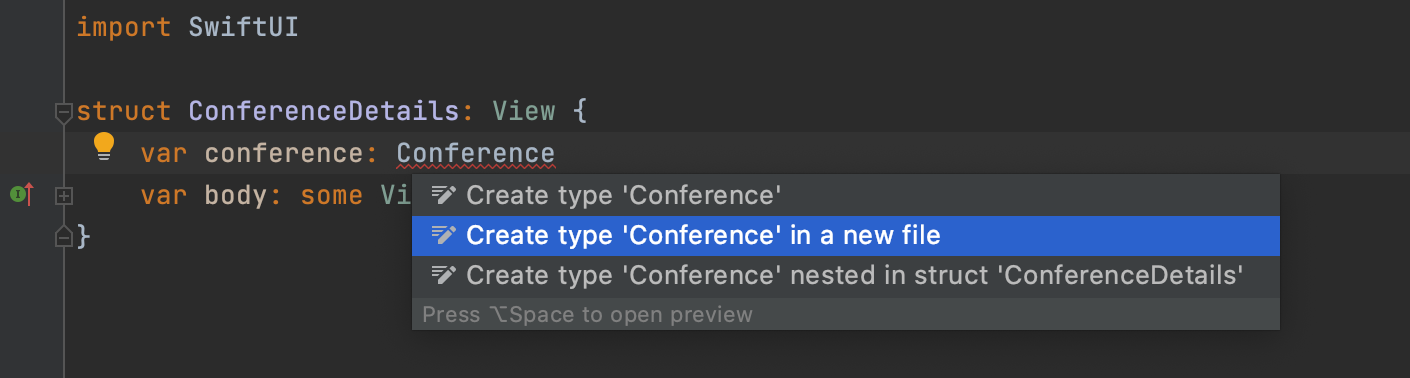Click the 'struct' keyword

(x=124, y=111)
